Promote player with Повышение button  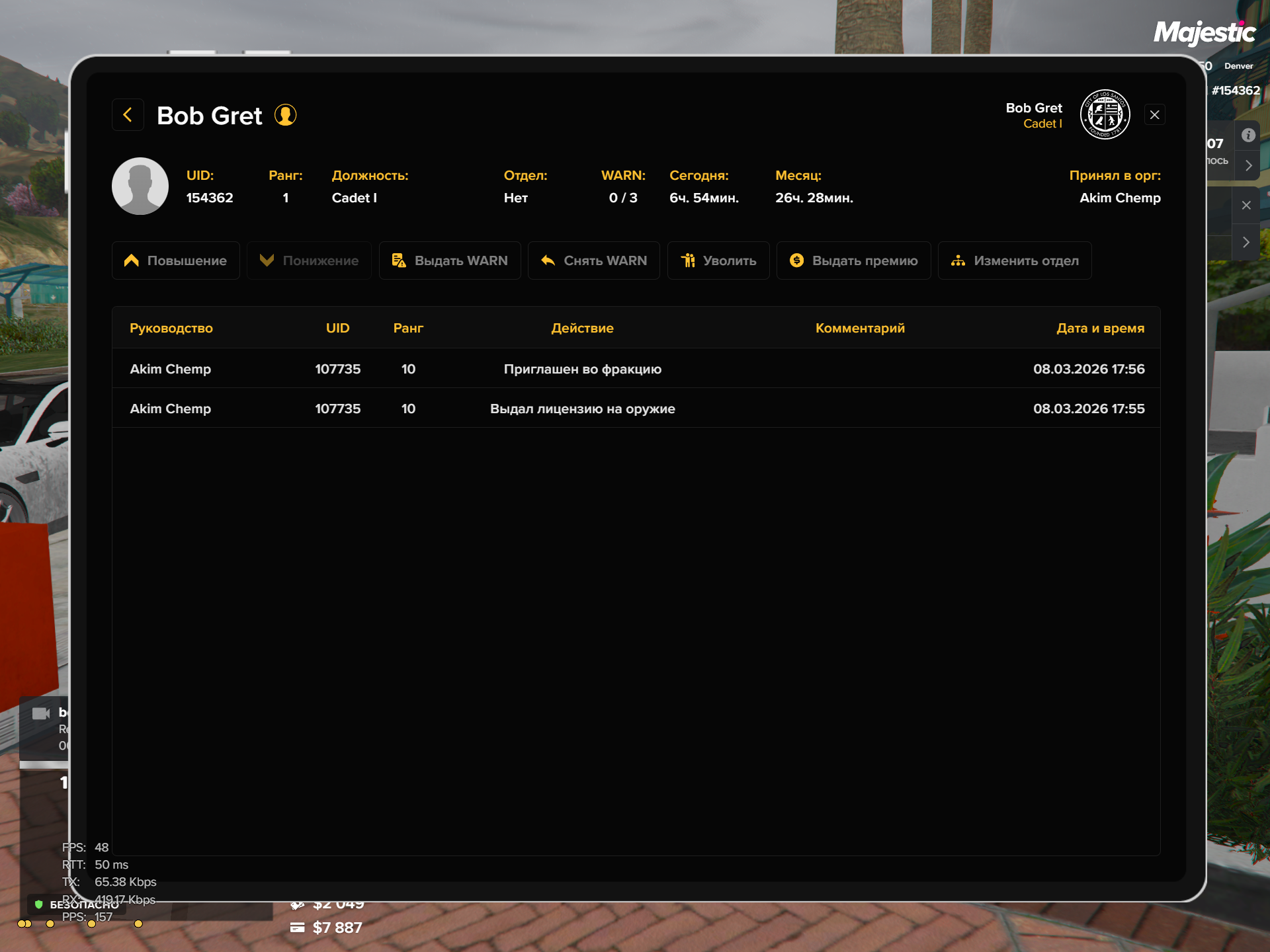(176, 260)
